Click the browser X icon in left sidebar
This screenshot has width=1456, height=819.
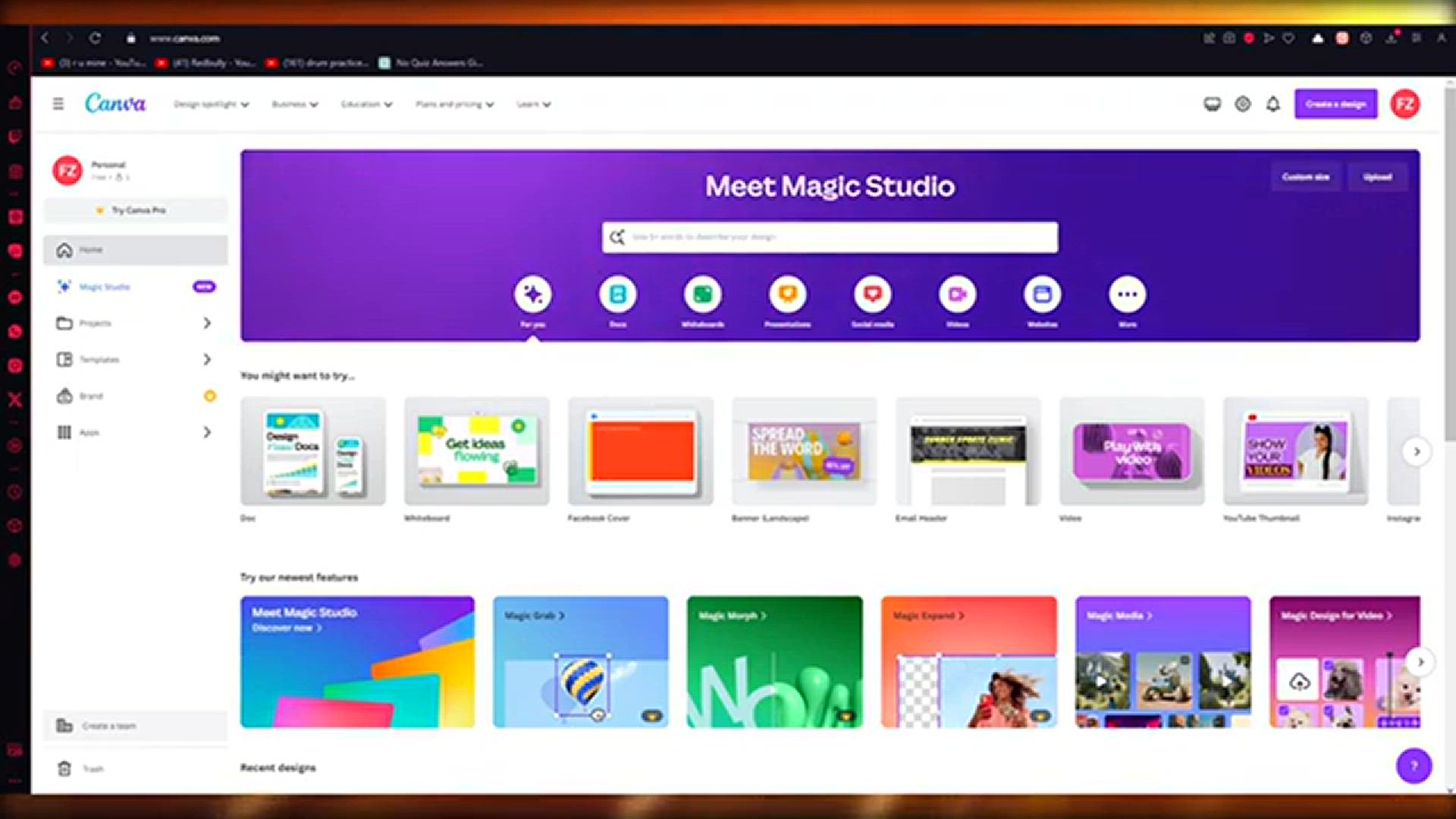[14, 400]
